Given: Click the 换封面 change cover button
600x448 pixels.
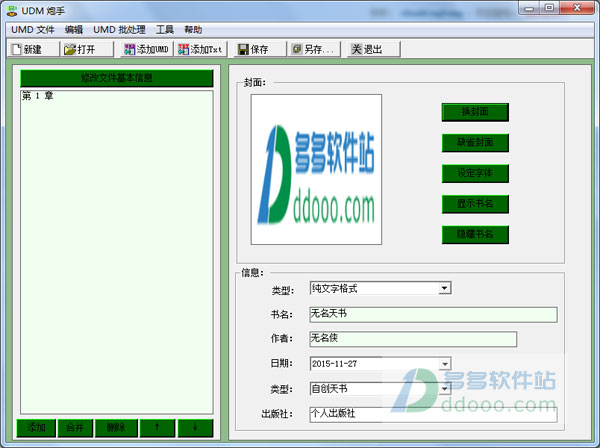Looking at the screenshot, I should click(x=475, y=112).
